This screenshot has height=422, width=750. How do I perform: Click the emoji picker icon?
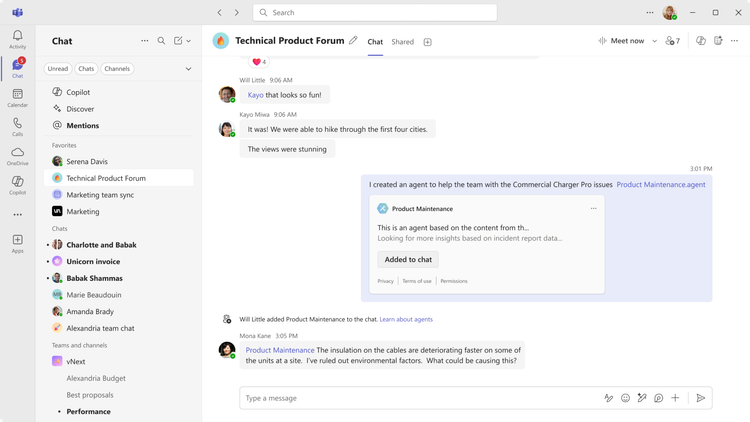point(625,398)
